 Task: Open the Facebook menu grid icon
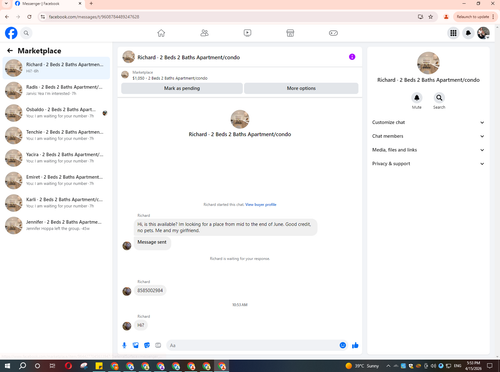pos(453,33)
